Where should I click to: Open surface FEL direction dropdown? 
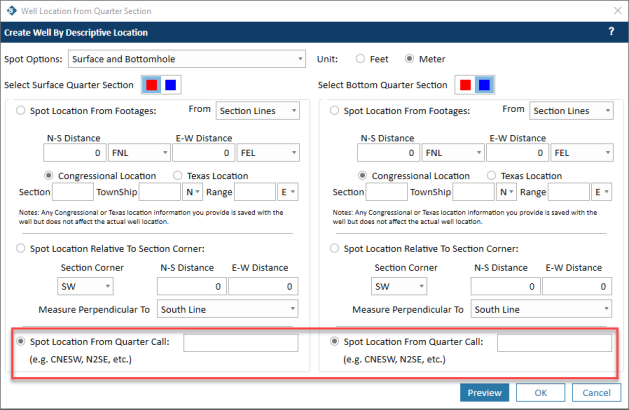(x=268, y=153)
